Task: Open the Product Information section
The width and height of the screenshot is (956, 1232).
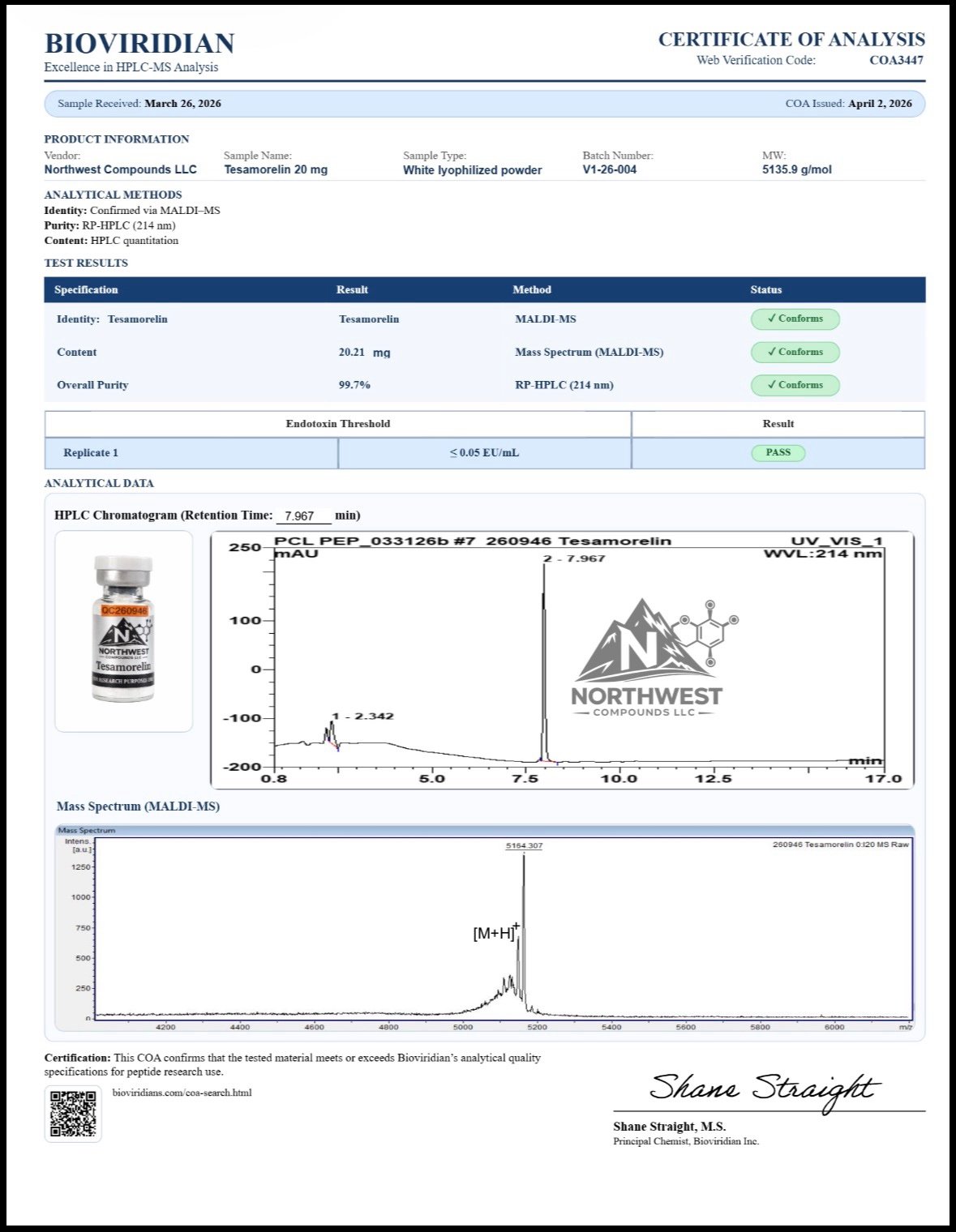Action: tap(117, 139)
